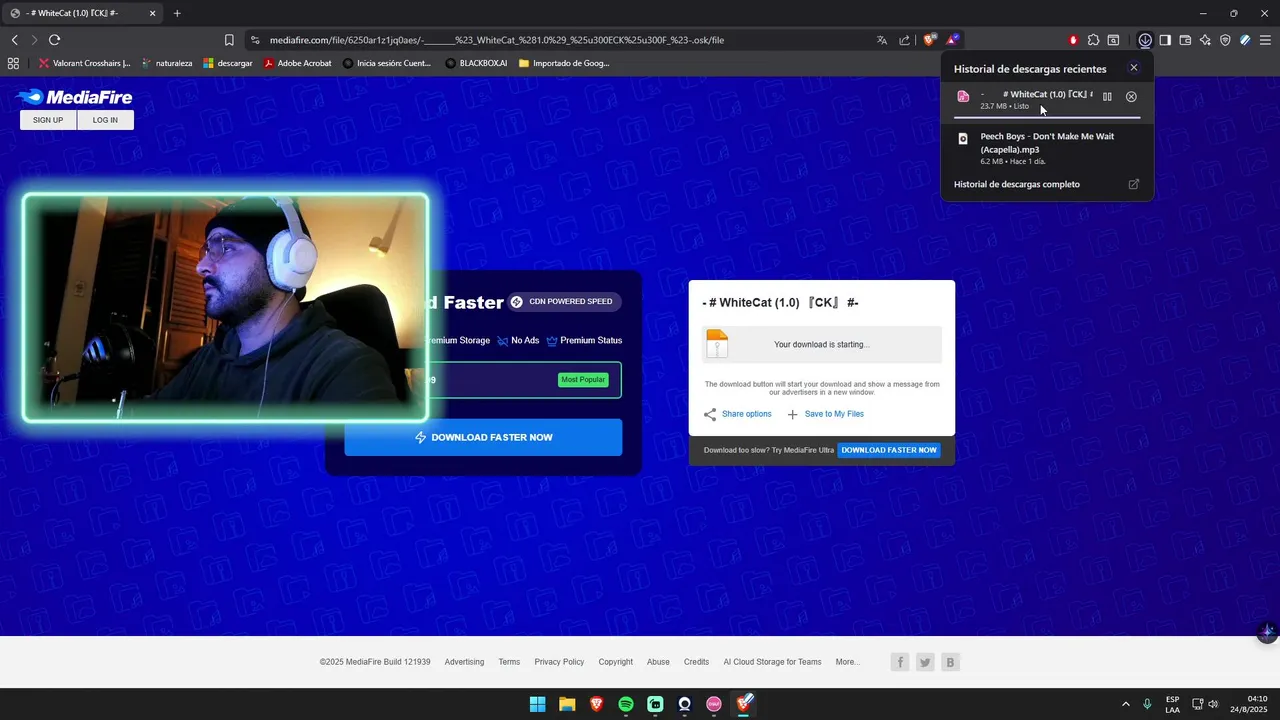The width and height of the screenshot is (1280, 720).
Task: Click the Share options link
Action: click(x=738, y=414)
